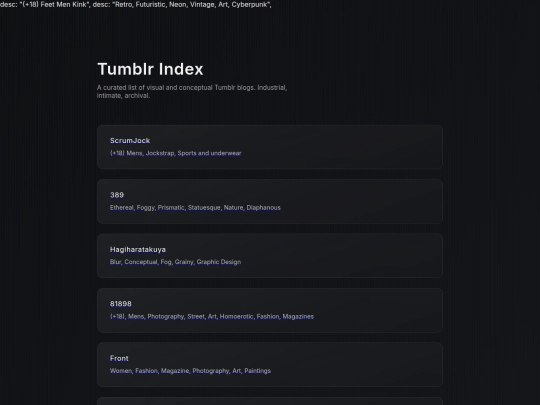Click the ScrumJock tags 'Mens, Jockstrap, Sports and underwear'

pos(176,153)
